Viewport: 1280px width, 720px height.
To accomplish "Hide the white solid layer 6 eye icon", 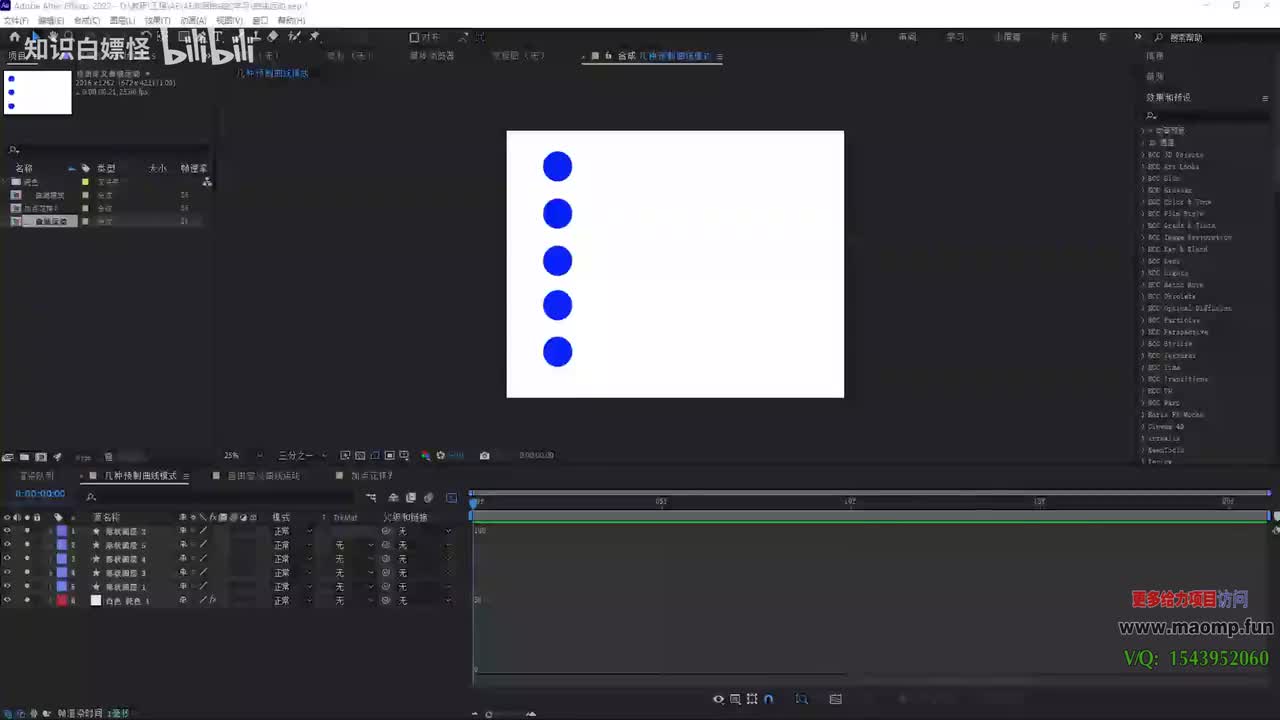I will coord(7,601).
